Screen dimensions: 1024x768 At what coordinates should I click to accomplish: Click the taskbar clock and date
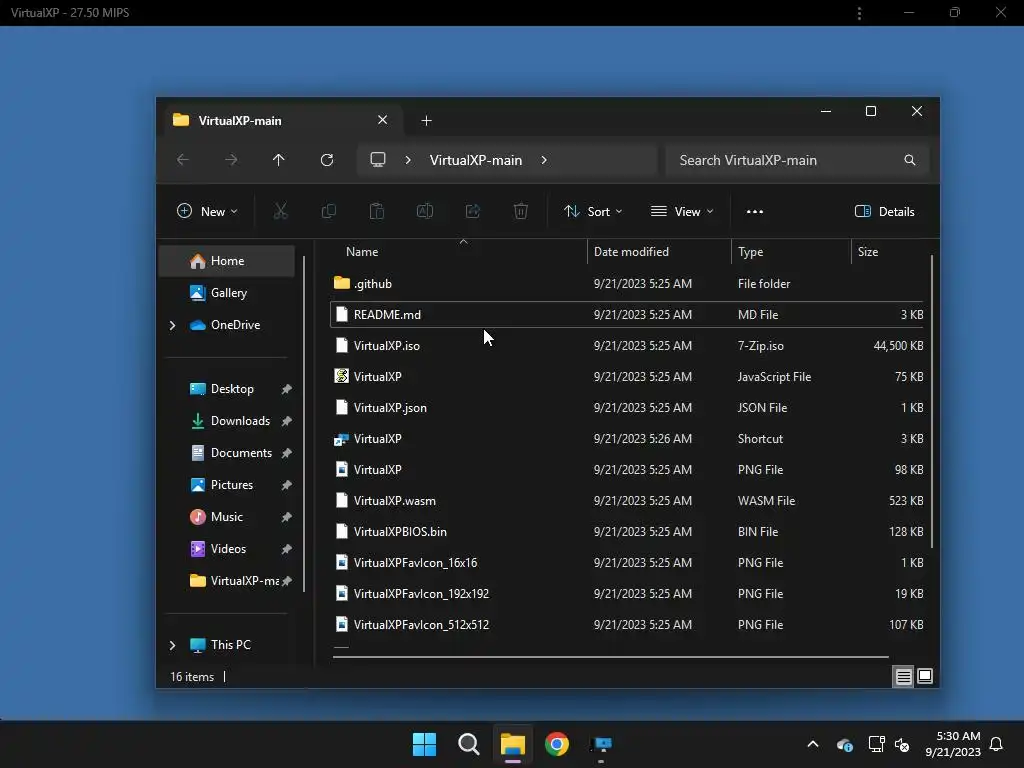(953, 744)
